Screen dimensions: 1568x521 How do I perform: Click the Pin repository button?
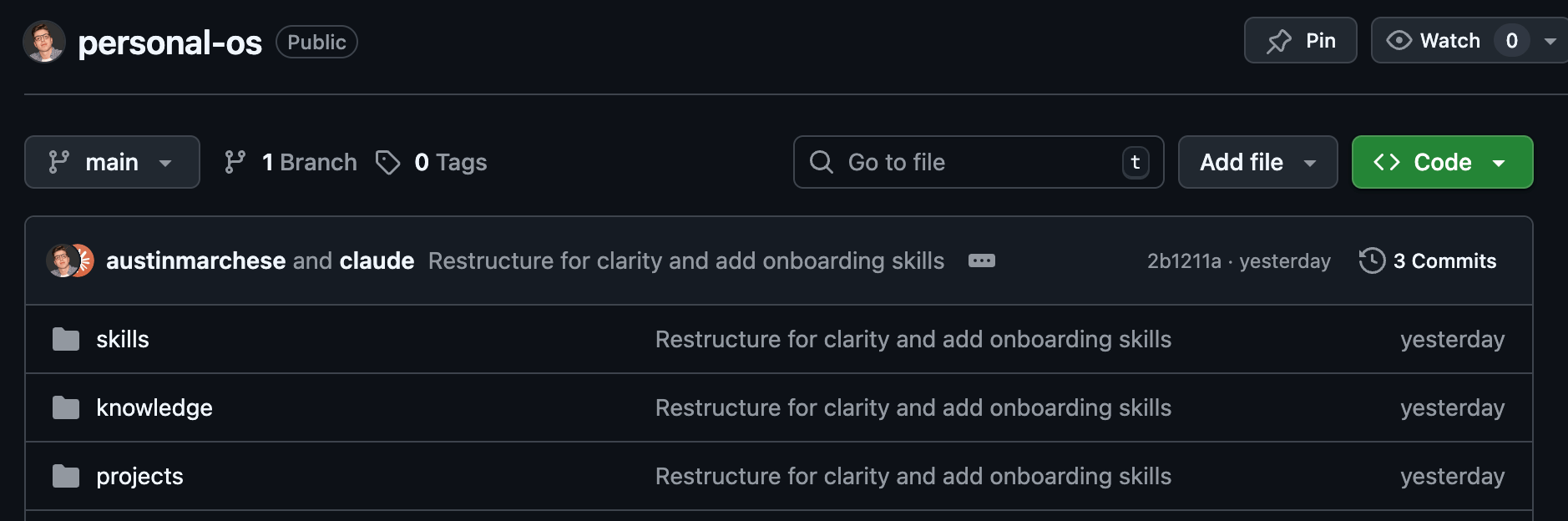pos(1300,41)
